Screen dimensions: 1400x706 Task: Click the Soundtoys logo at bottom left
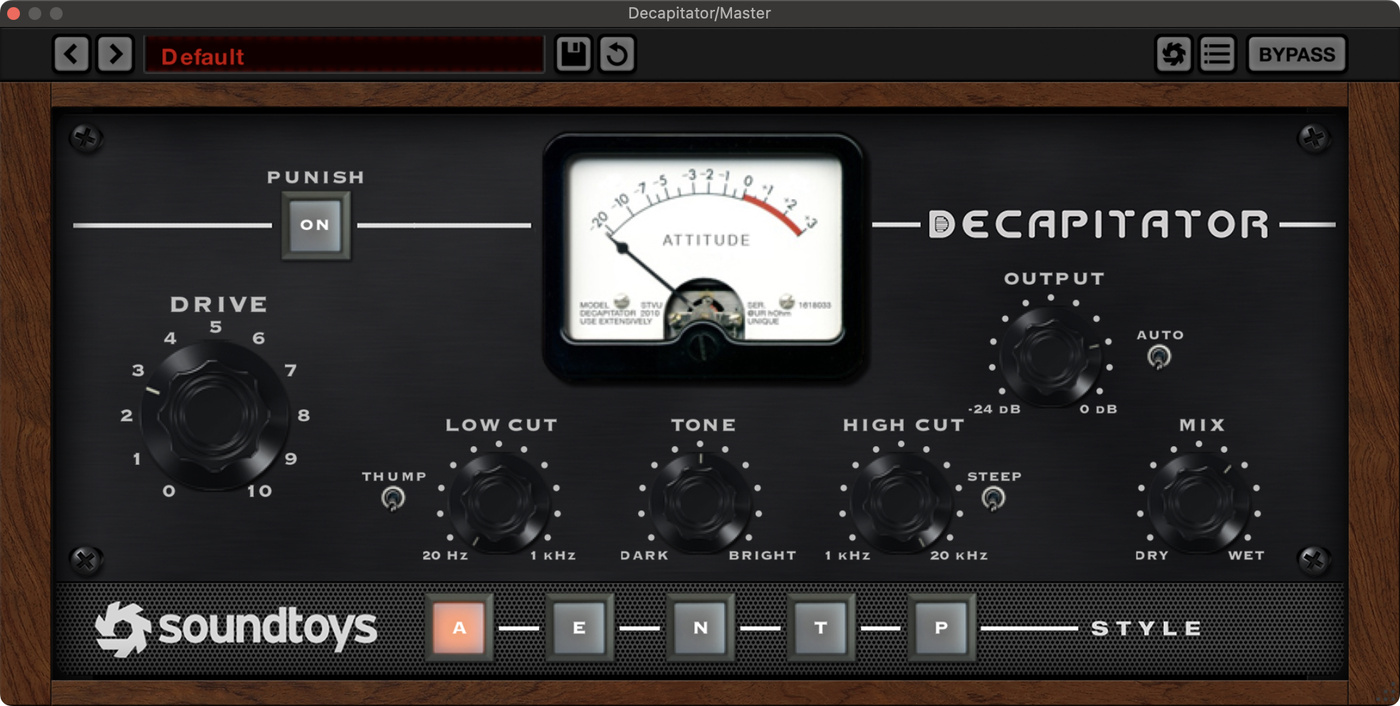[236, 629]
